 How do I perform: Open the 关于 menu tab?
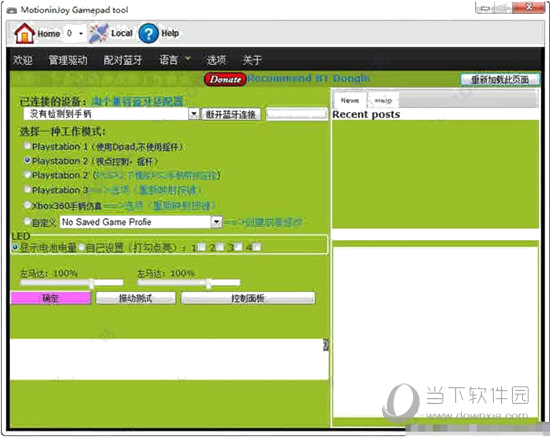click(x=252, y=60)
